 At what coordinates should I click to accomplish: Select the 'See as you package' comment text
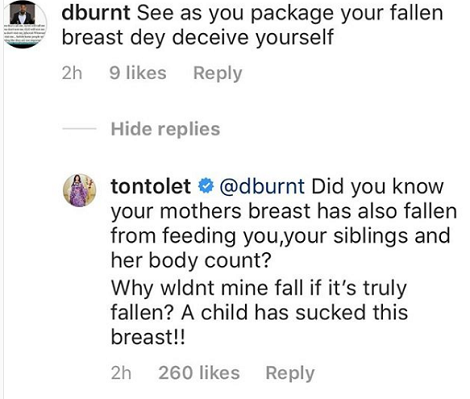(252, 25)
